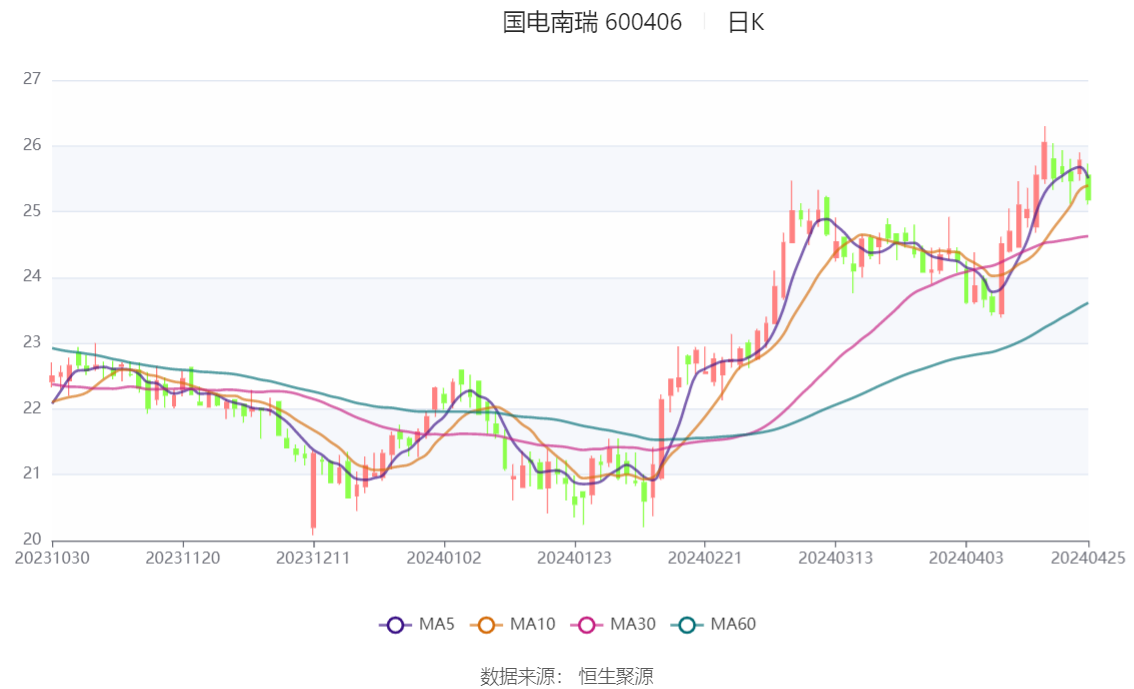Toggle the MA30 legend marker

tap(587, 625)
